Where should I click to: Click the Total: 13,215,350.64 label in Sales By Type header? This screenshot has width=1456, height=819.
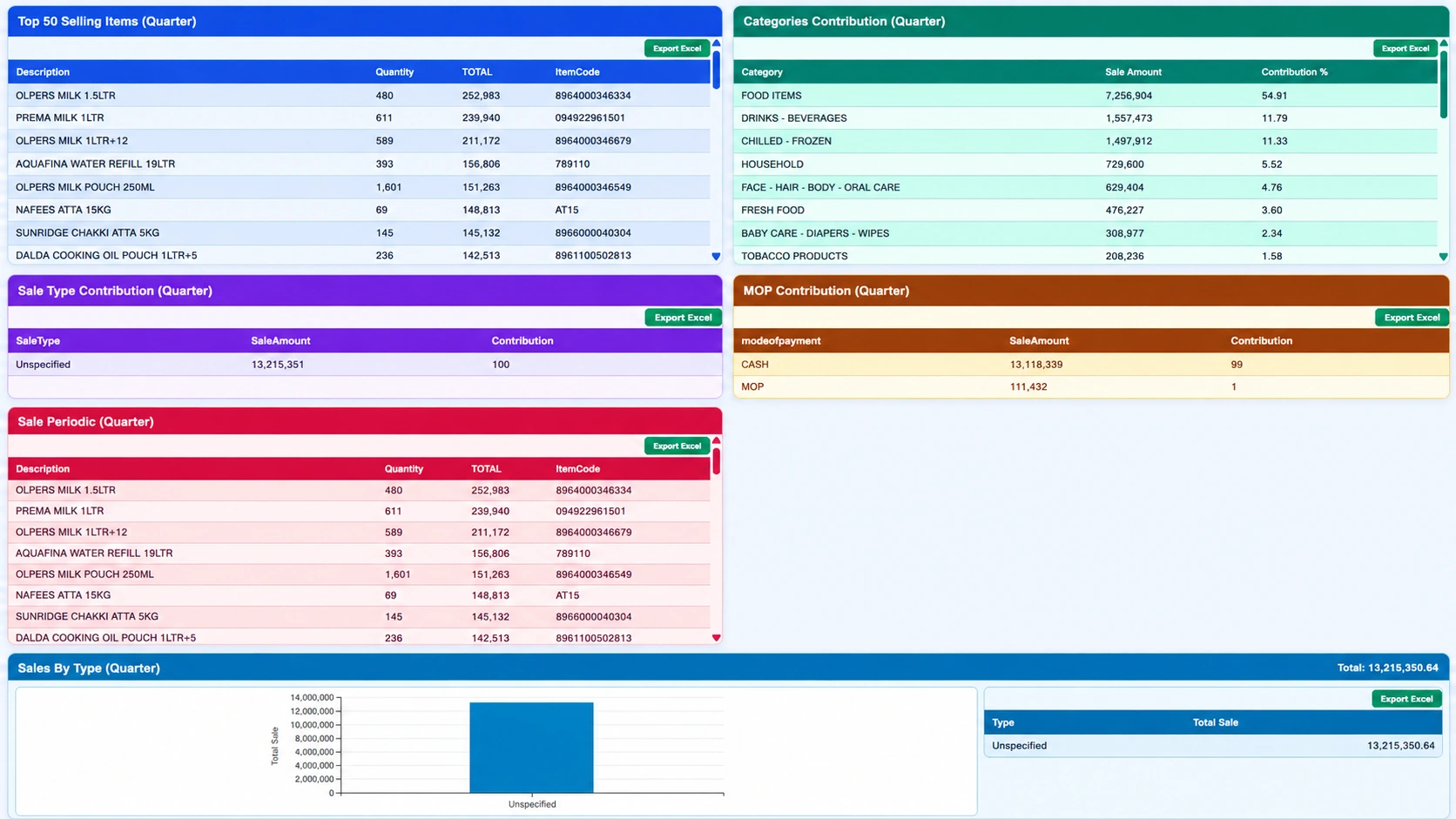pyautogui.click(x=1387, y=668)
